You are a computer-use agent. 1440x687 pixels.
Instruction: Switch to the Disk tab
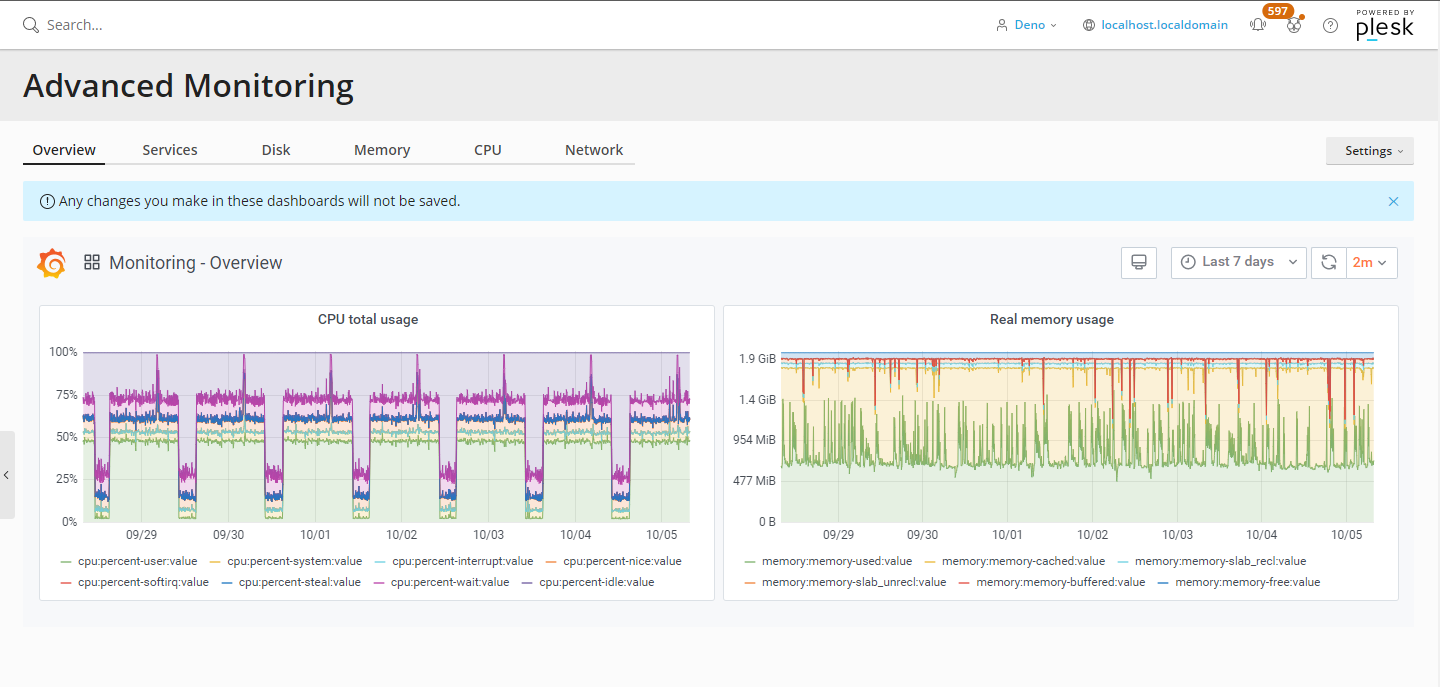[x=276, y=150]
